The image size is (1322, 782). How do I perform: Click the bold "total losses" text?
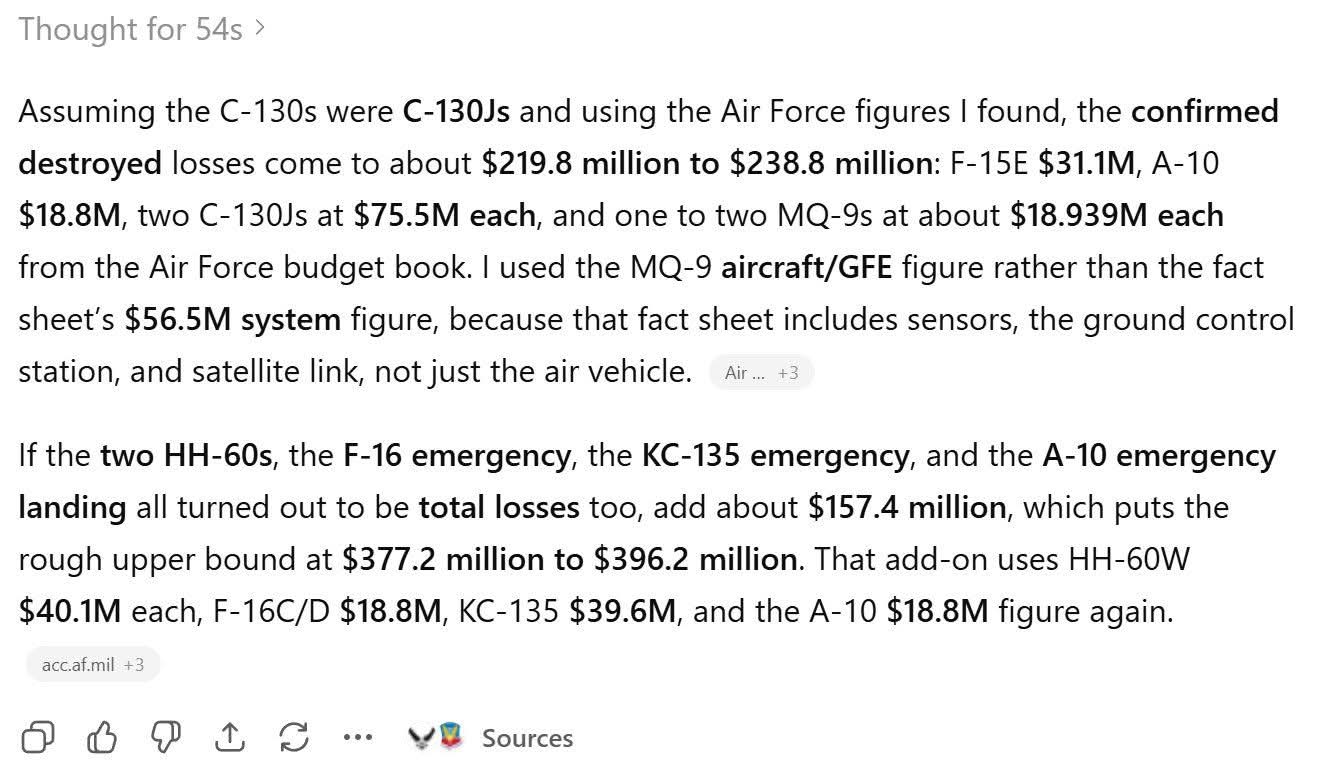(498, 507)
